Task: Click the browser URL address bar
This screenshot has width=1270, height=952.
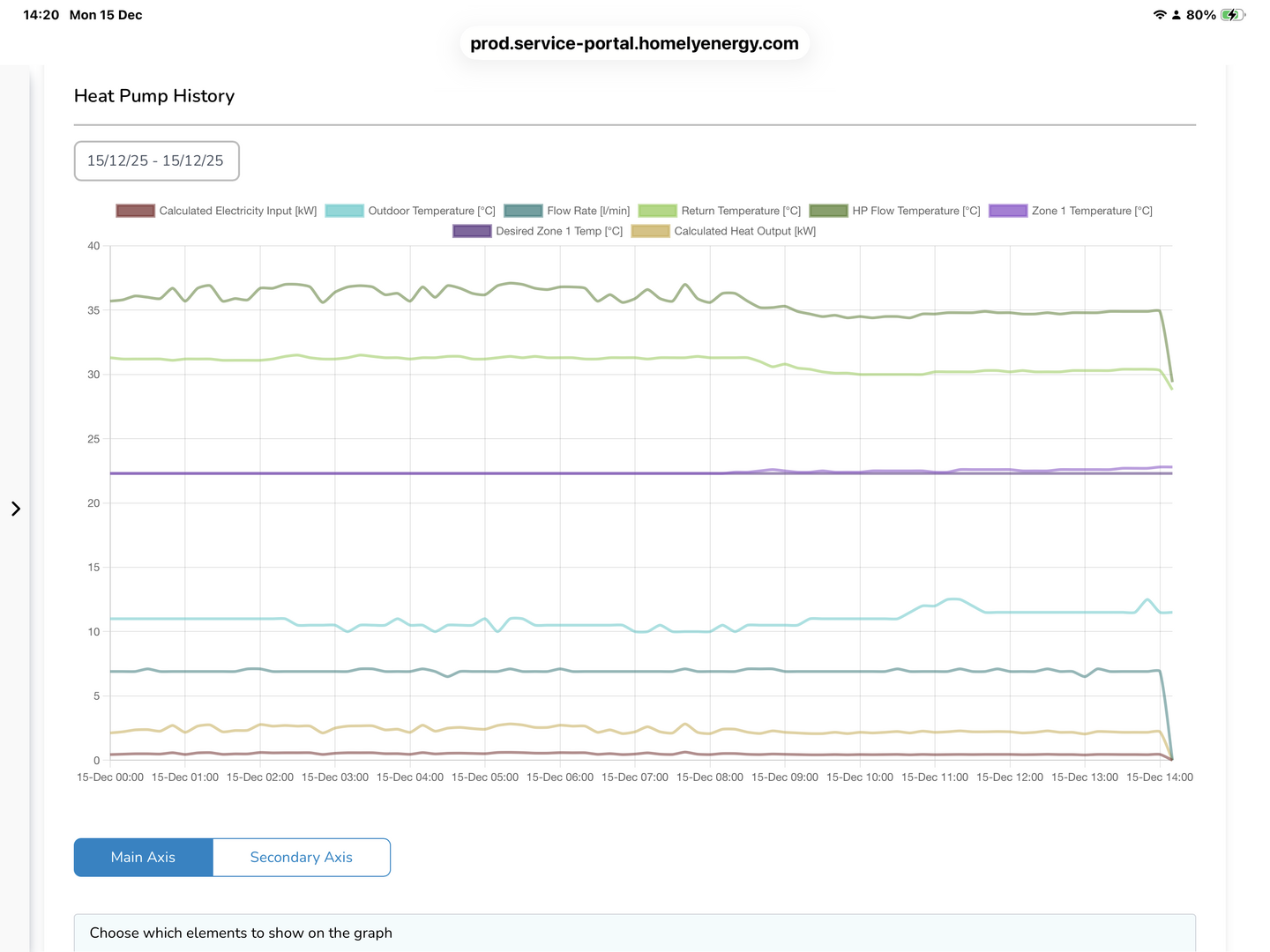Action: pyautogui.click(x=634, y=43)
